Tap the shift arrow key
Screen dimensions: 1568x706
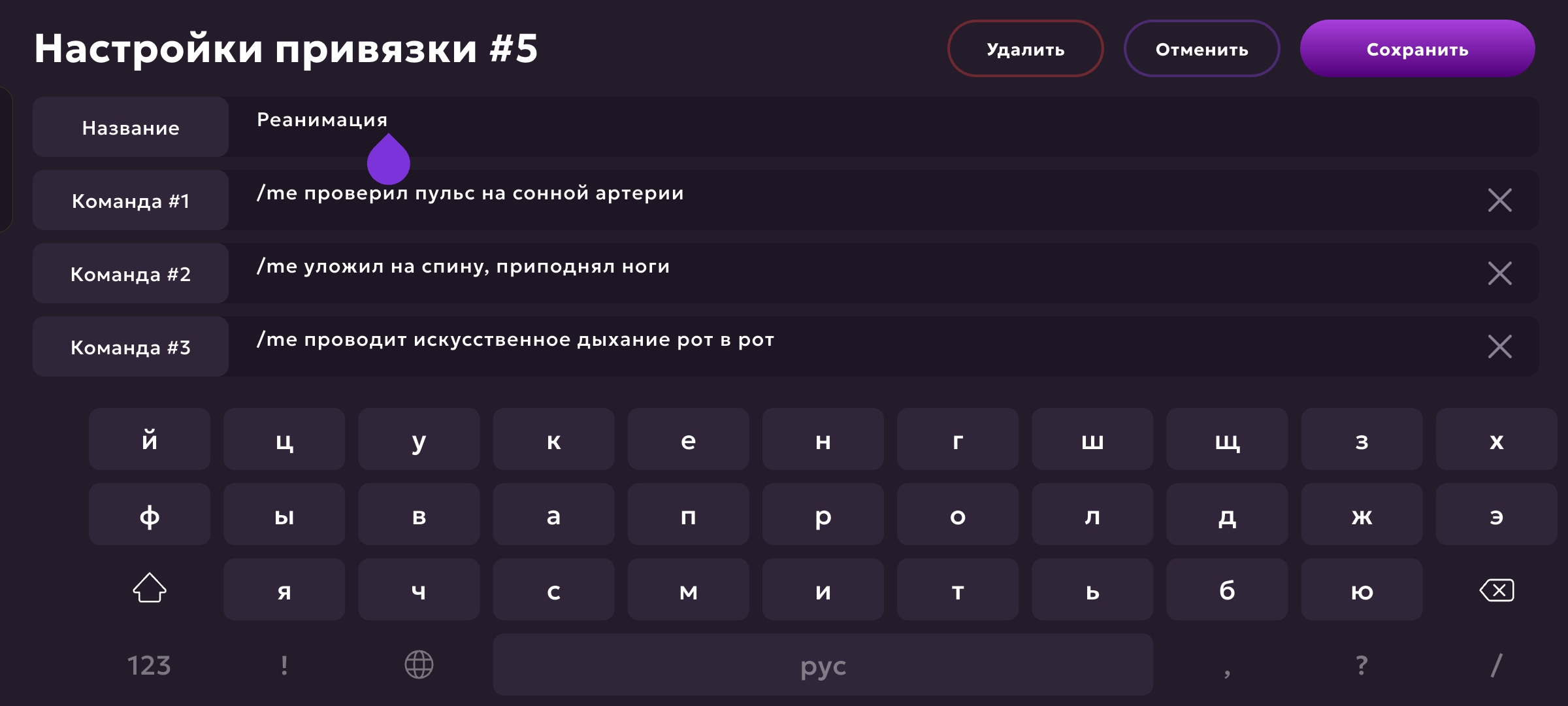pos(150,588)
